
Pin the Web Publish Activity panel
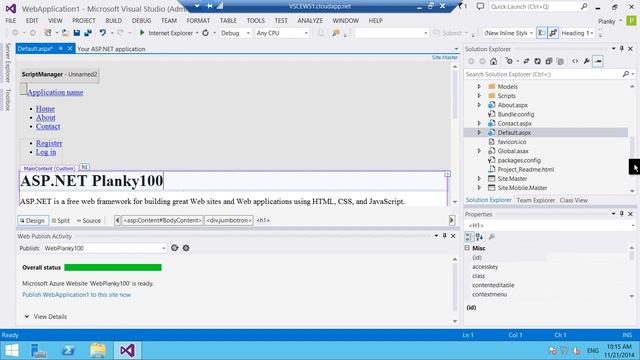[444, 236]
